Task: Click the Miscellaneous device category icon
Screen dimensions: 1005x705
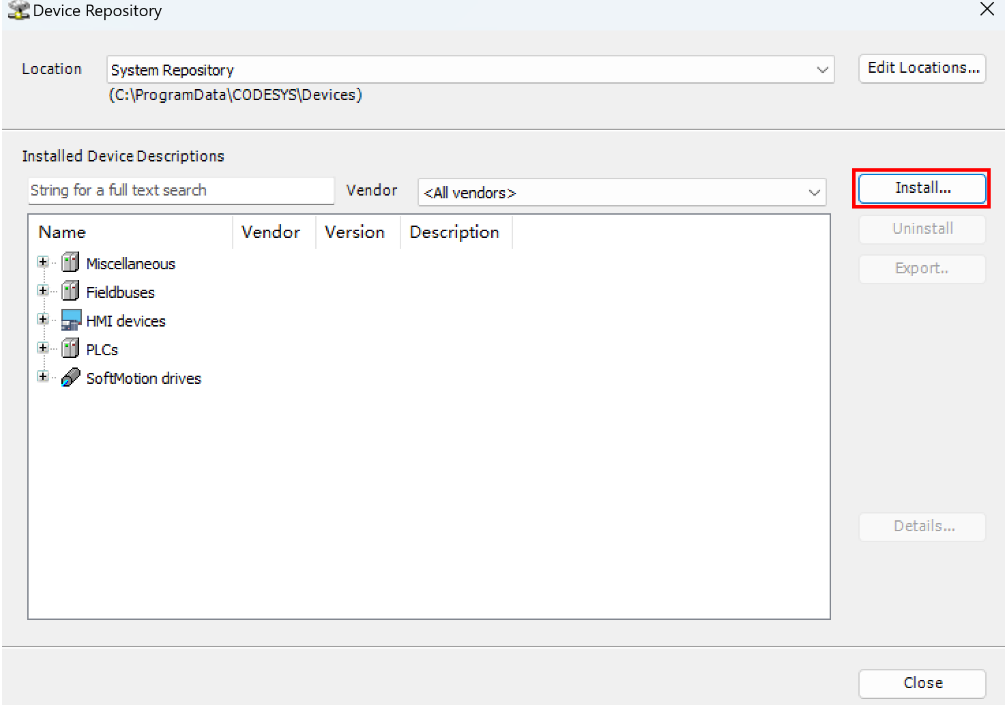Action: point(70,264)
